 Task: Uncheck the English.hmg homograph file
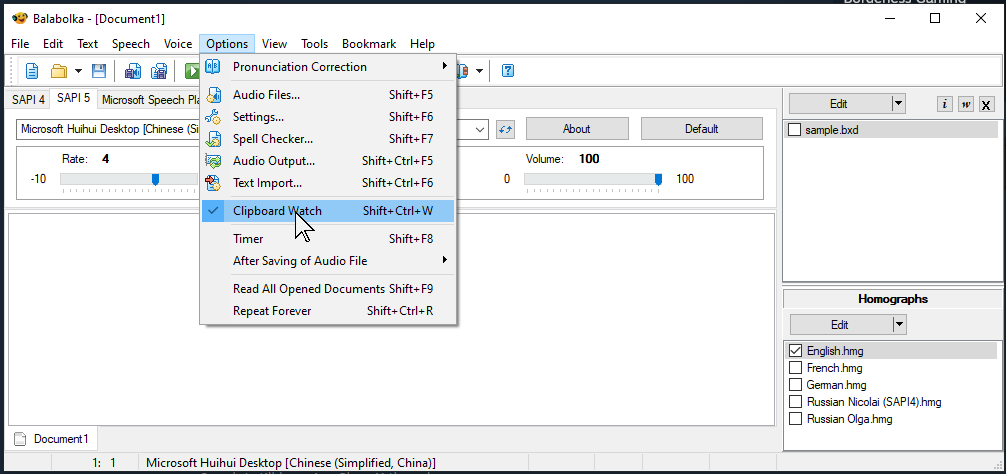point(795,351)
